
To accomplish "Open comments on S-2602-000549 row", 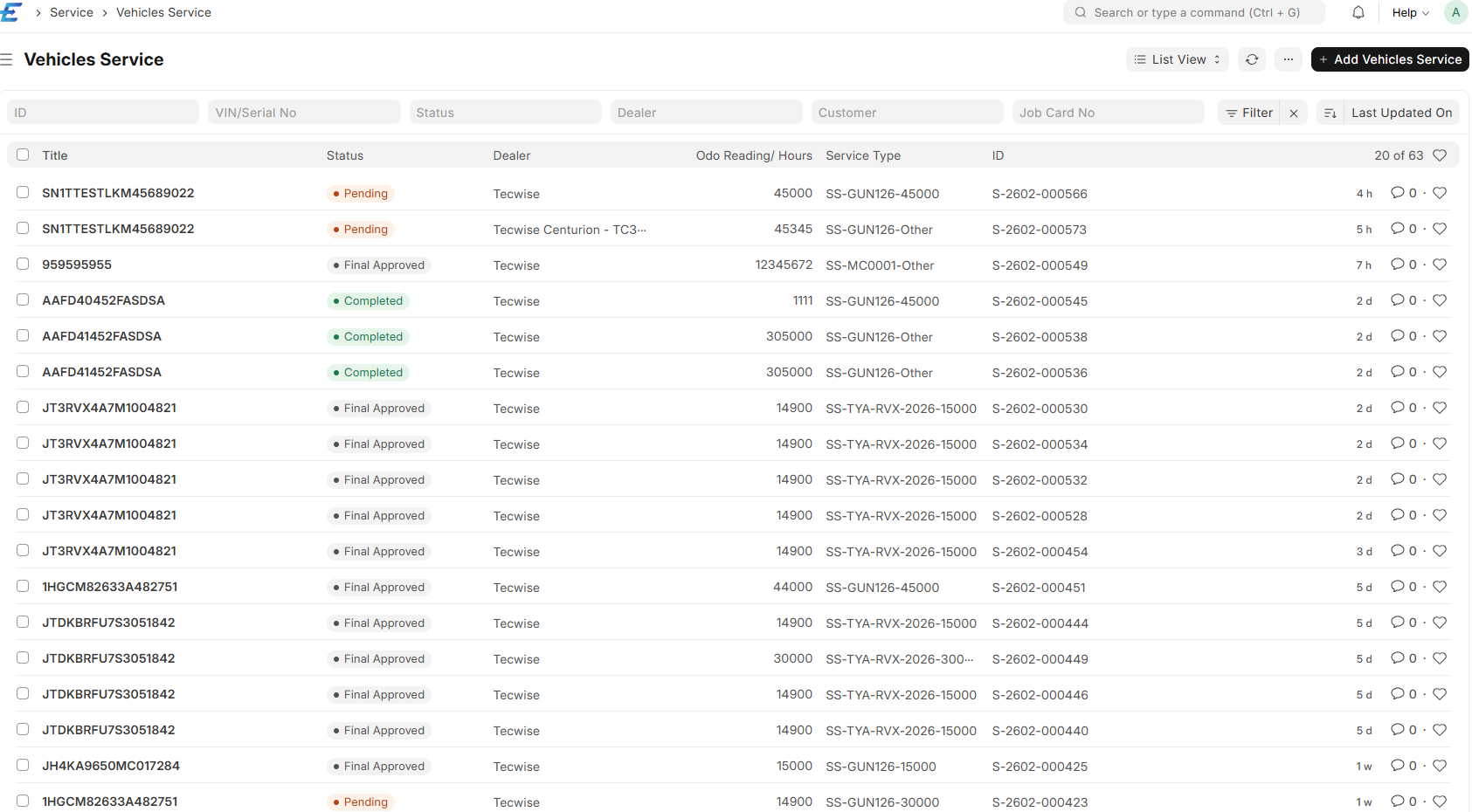I will coord(1399,265).
